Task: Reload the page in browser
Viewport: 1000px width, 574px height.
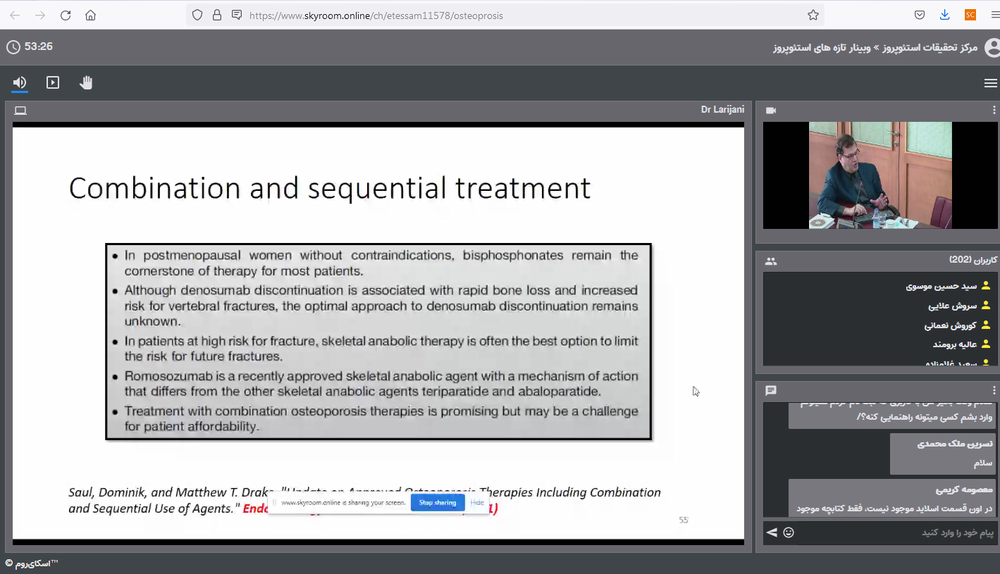Action: point(66,15)
